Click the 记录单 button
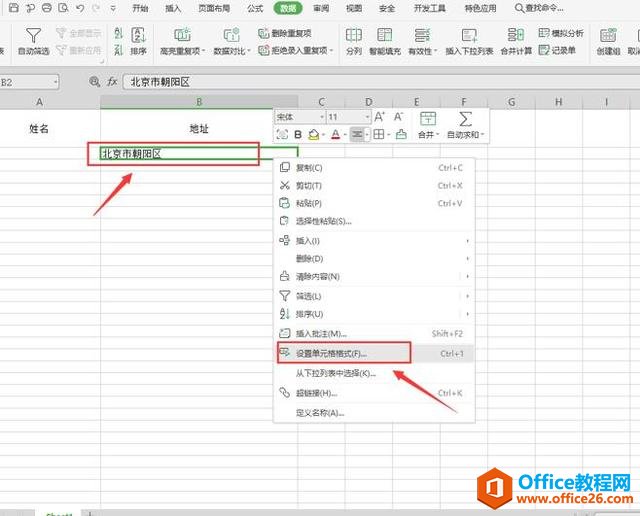The width and height of the screenshot is (640, 516). [x=557, y=50]
